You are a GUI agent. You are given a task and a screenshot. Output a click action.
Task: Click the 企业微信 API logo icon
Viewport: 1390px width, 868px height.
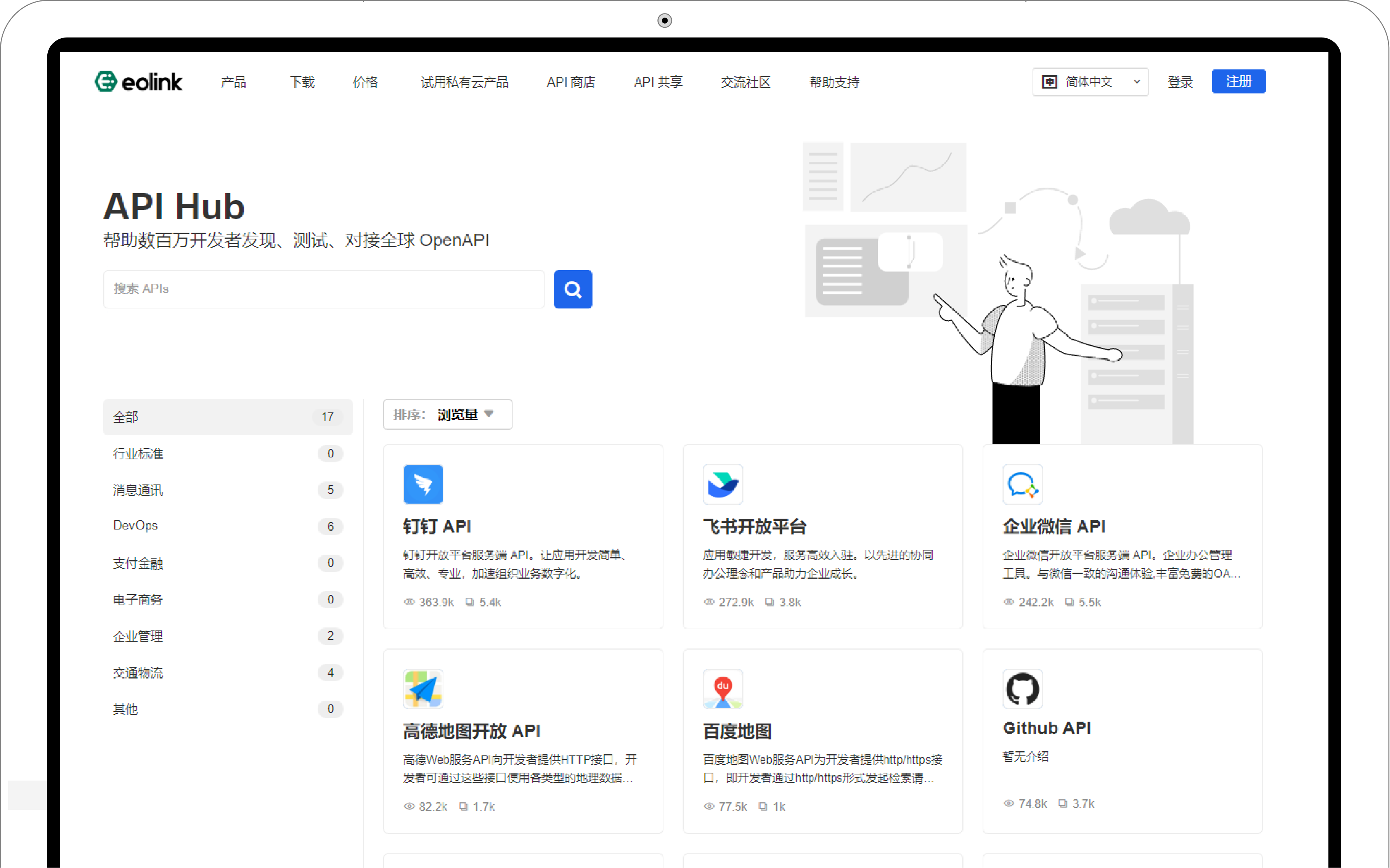1022,484
